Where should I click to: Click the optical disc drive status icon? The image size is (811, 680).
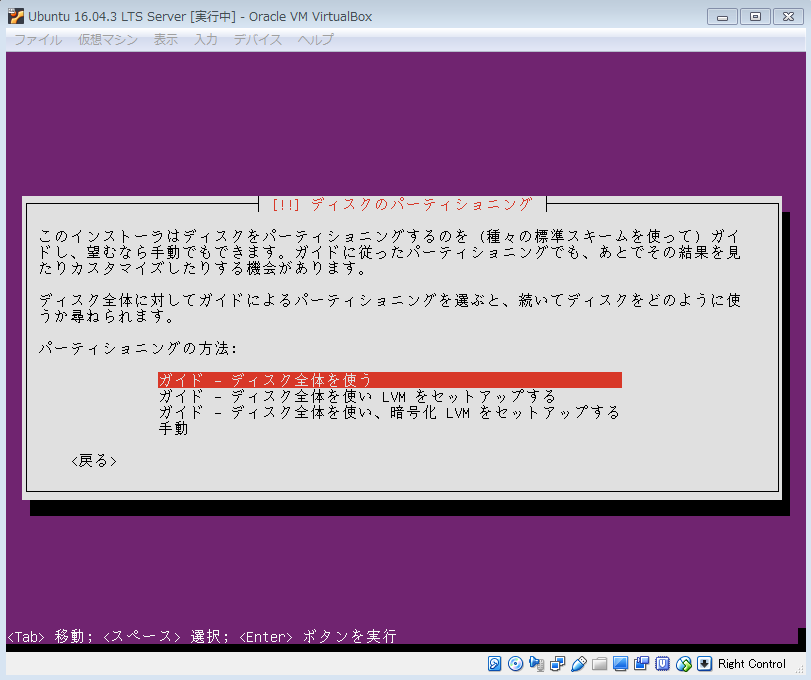(516, 664)
